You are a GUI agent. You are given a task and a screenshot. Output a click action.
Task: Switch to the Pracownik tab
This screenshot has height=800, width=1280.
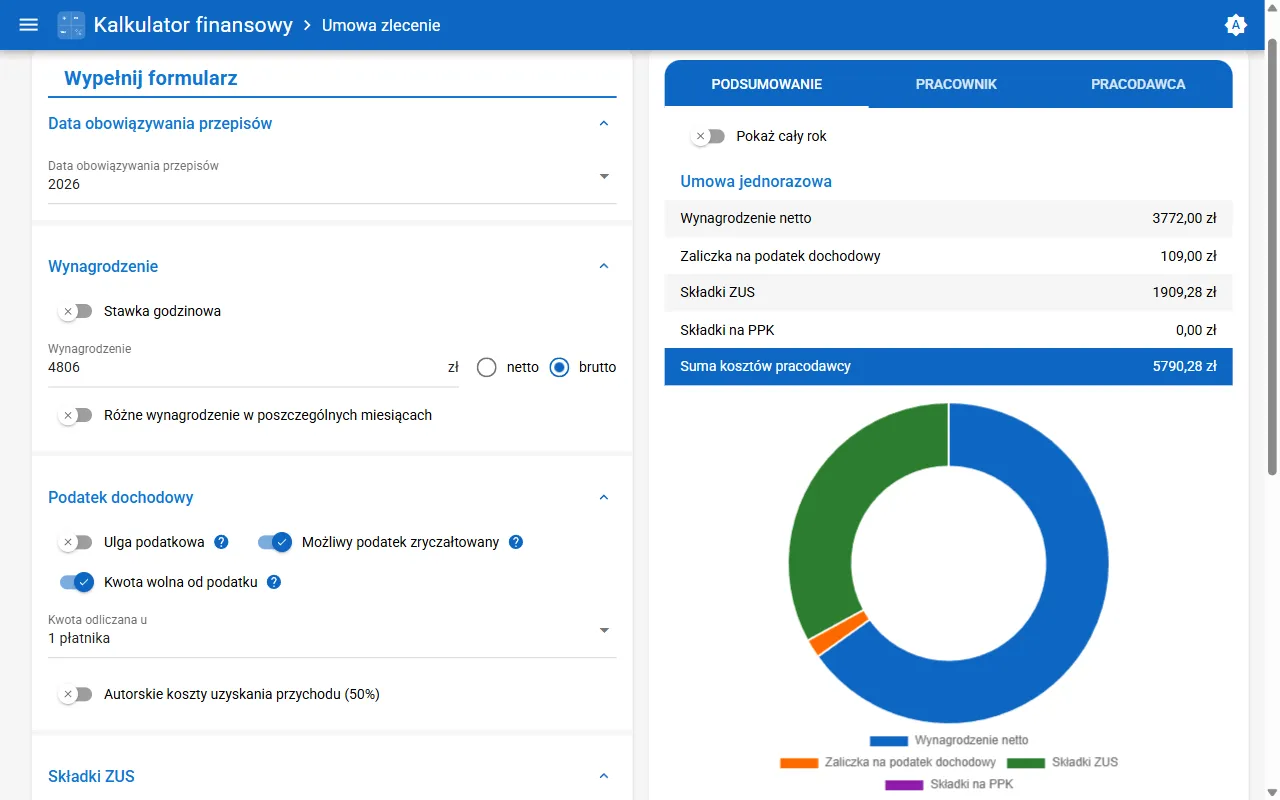coord(956,84)
